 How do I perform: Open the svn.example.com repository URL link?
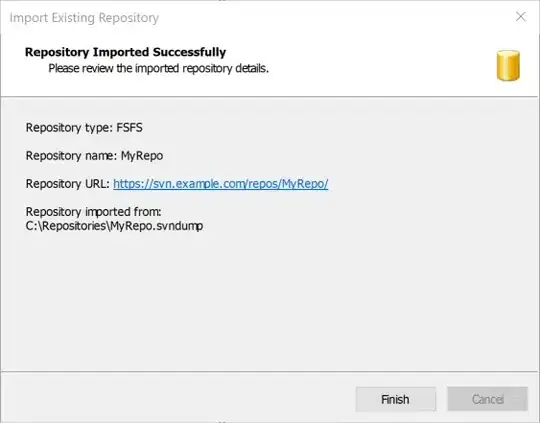220,184
